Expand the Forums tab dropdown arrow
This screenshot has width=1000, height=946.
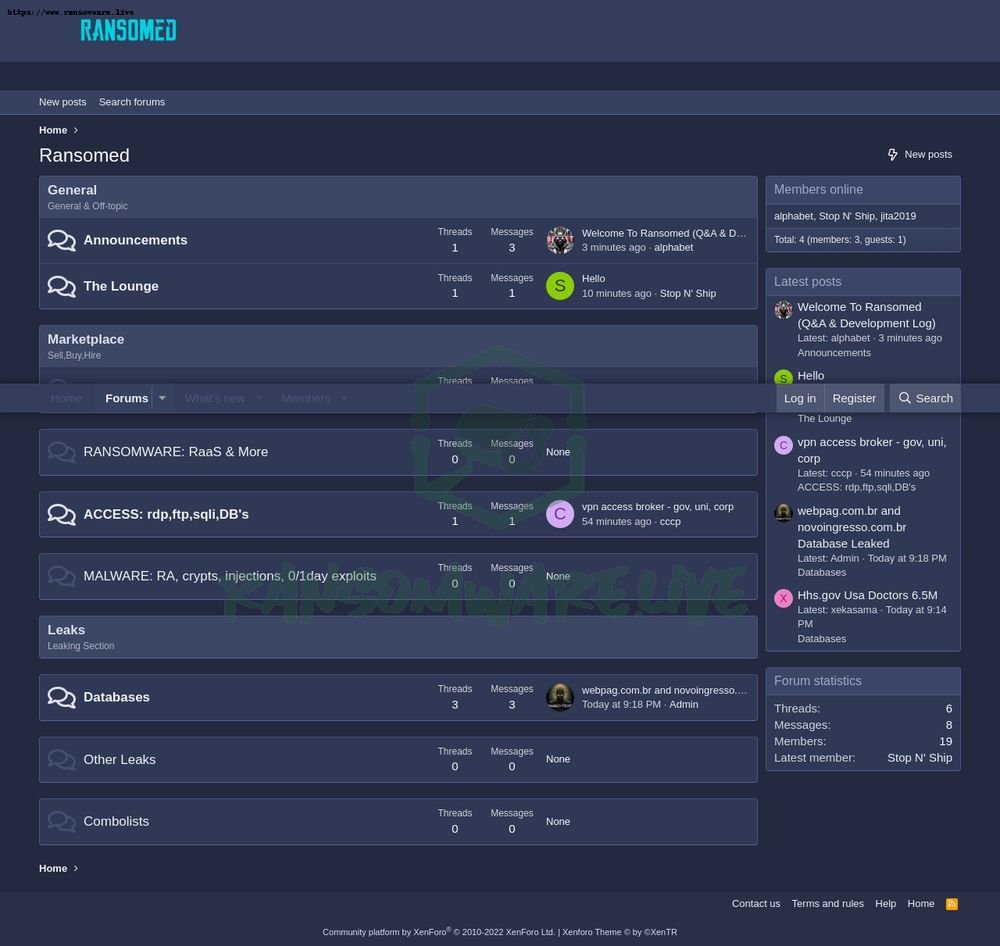[162, 398]
